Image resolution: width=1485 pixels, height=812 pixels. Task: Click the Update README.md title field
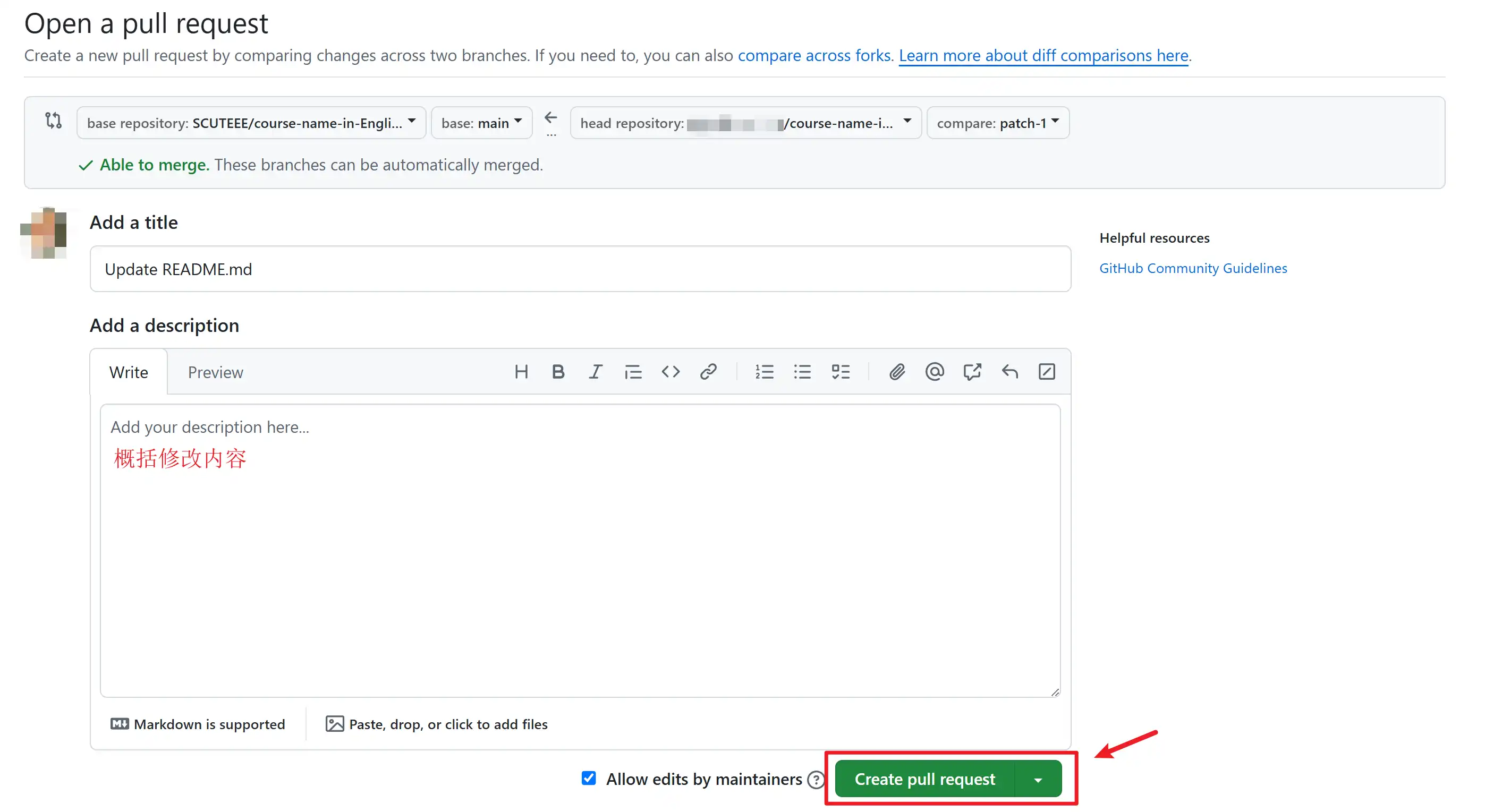click(x=579, y=269)
